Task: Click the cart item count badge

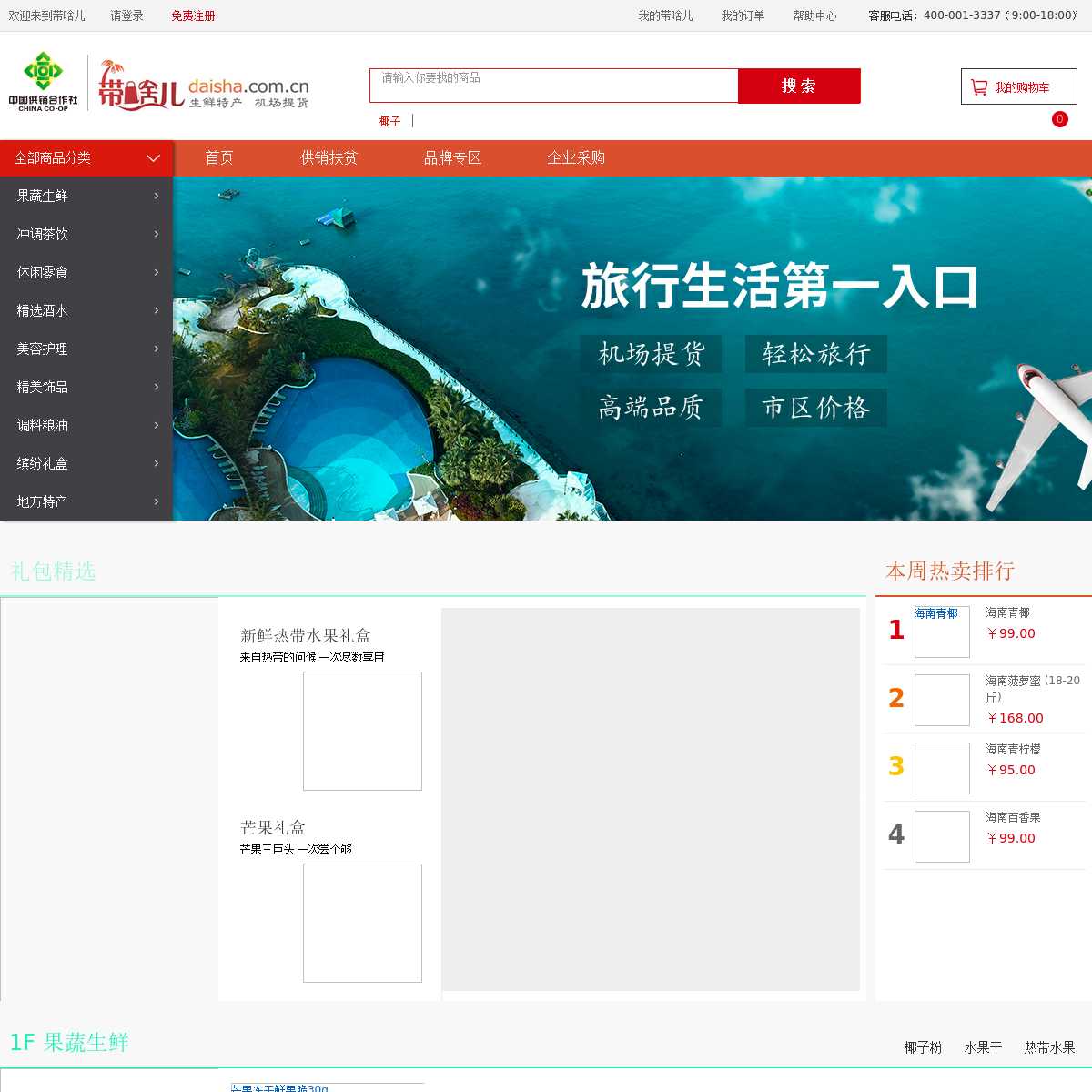Action: click(x=1059, y=119)
